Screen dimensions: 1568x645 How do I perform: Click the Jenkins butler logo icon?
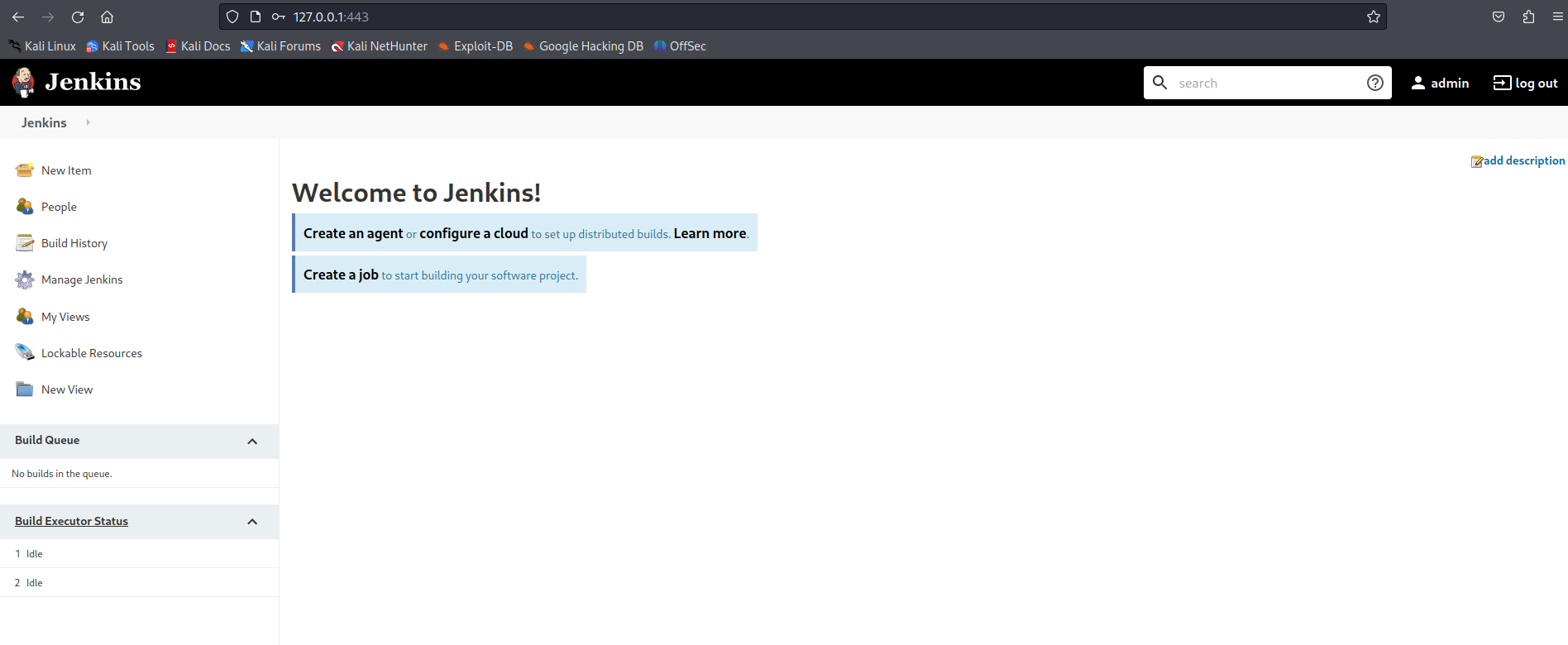point(23,82)
